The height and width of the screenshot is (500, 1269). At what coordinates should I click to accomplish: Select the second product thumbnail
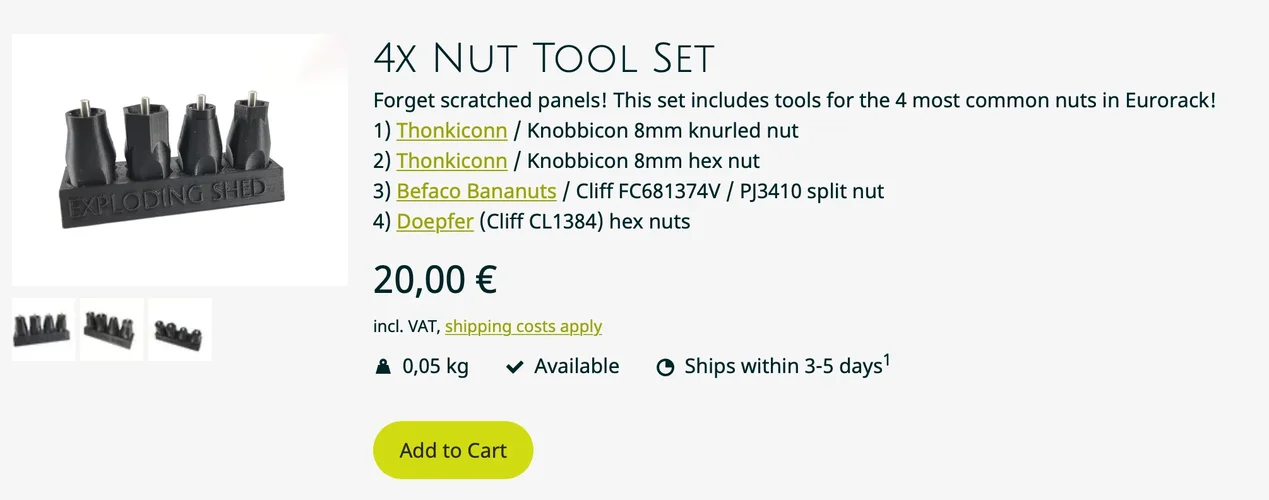pyautogui.click(x=112, y=329)
